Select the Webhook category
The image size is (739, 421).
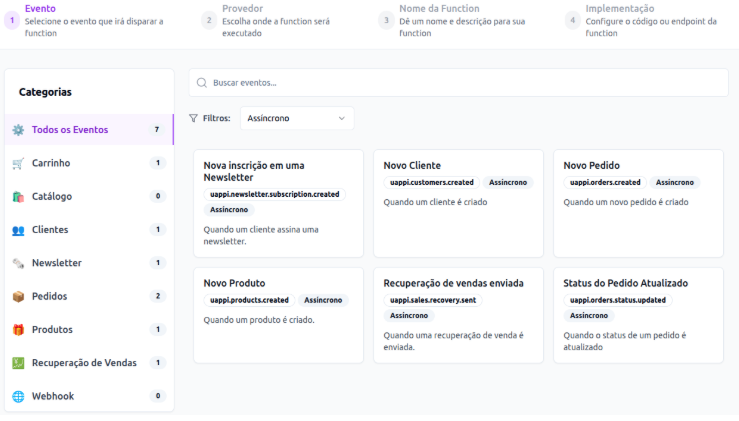tap(89, 396)
